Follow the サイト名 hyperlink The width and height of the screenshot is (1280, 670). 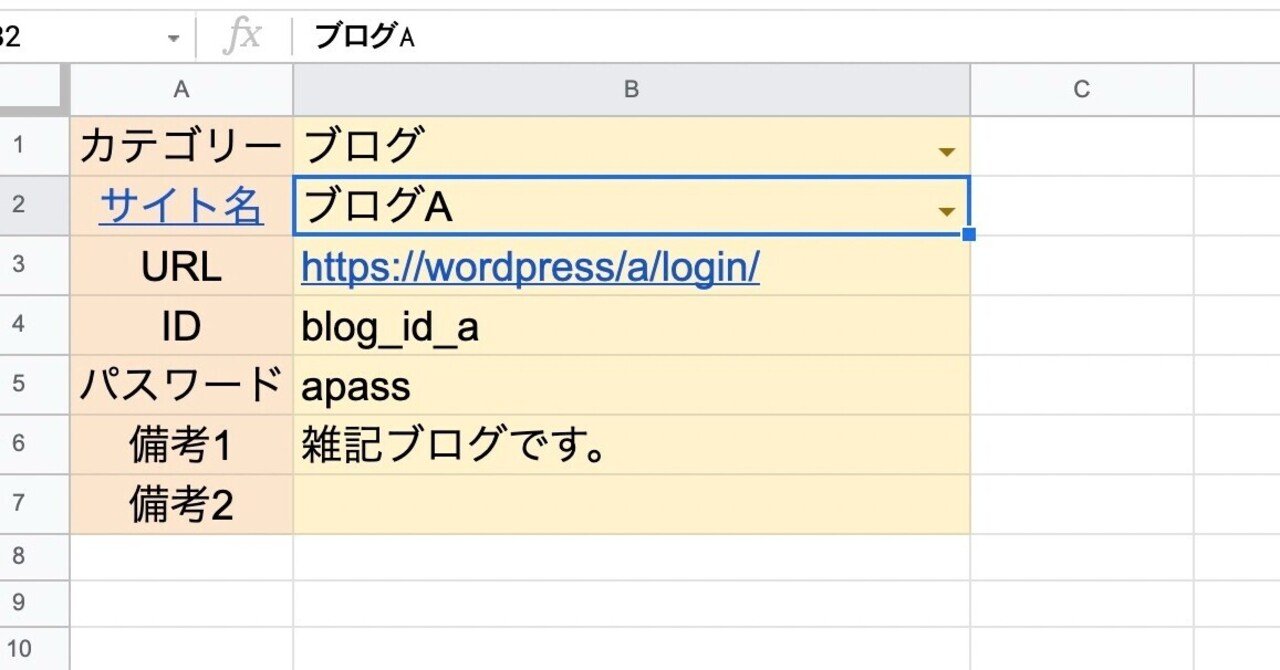180,208
